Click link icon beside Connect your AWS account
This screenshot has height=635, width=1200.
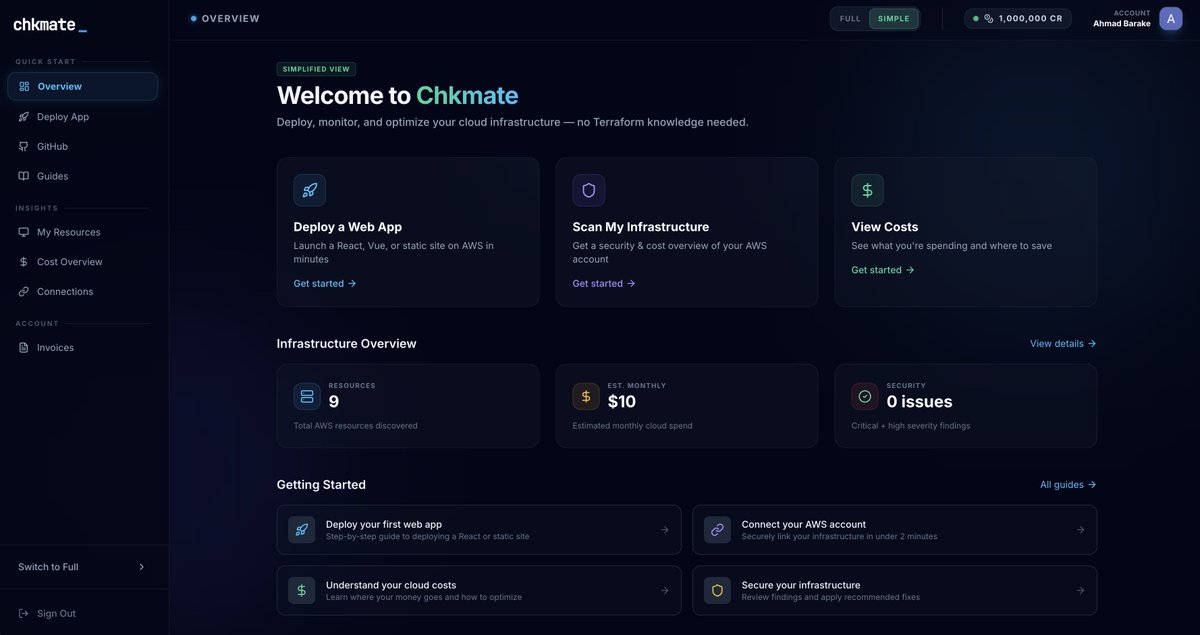(717, 530)
